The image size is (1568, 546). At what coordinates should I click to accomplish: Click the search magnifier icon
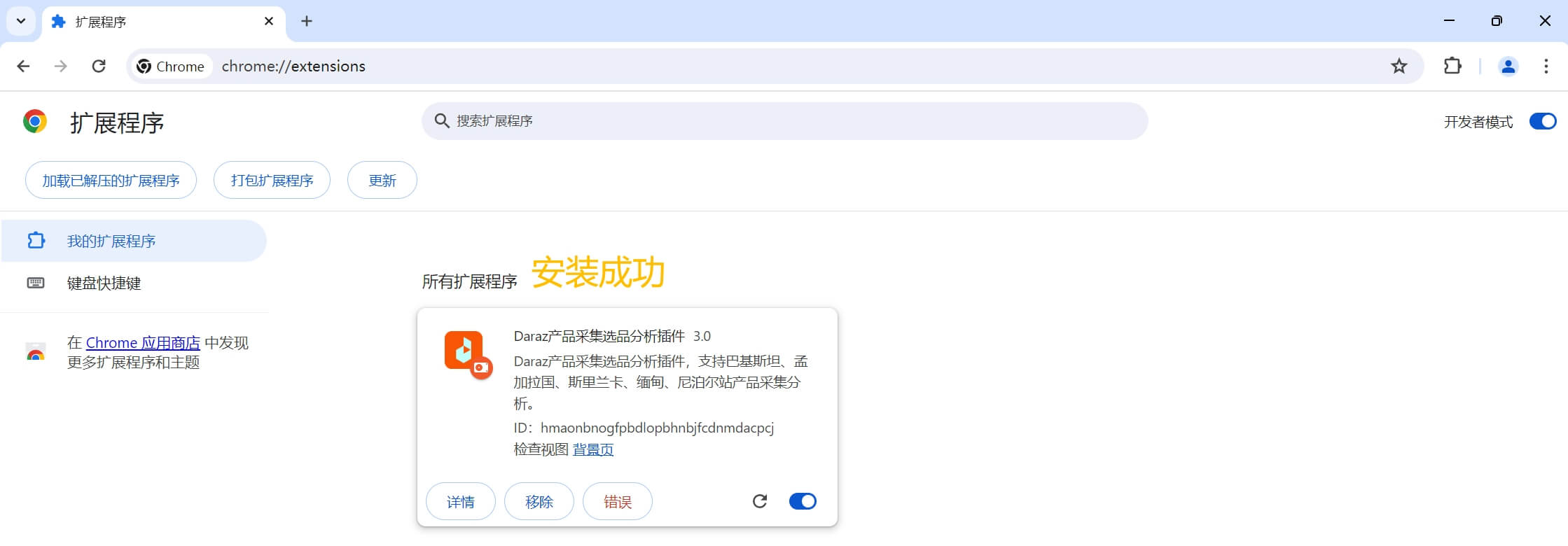(441, 121)
